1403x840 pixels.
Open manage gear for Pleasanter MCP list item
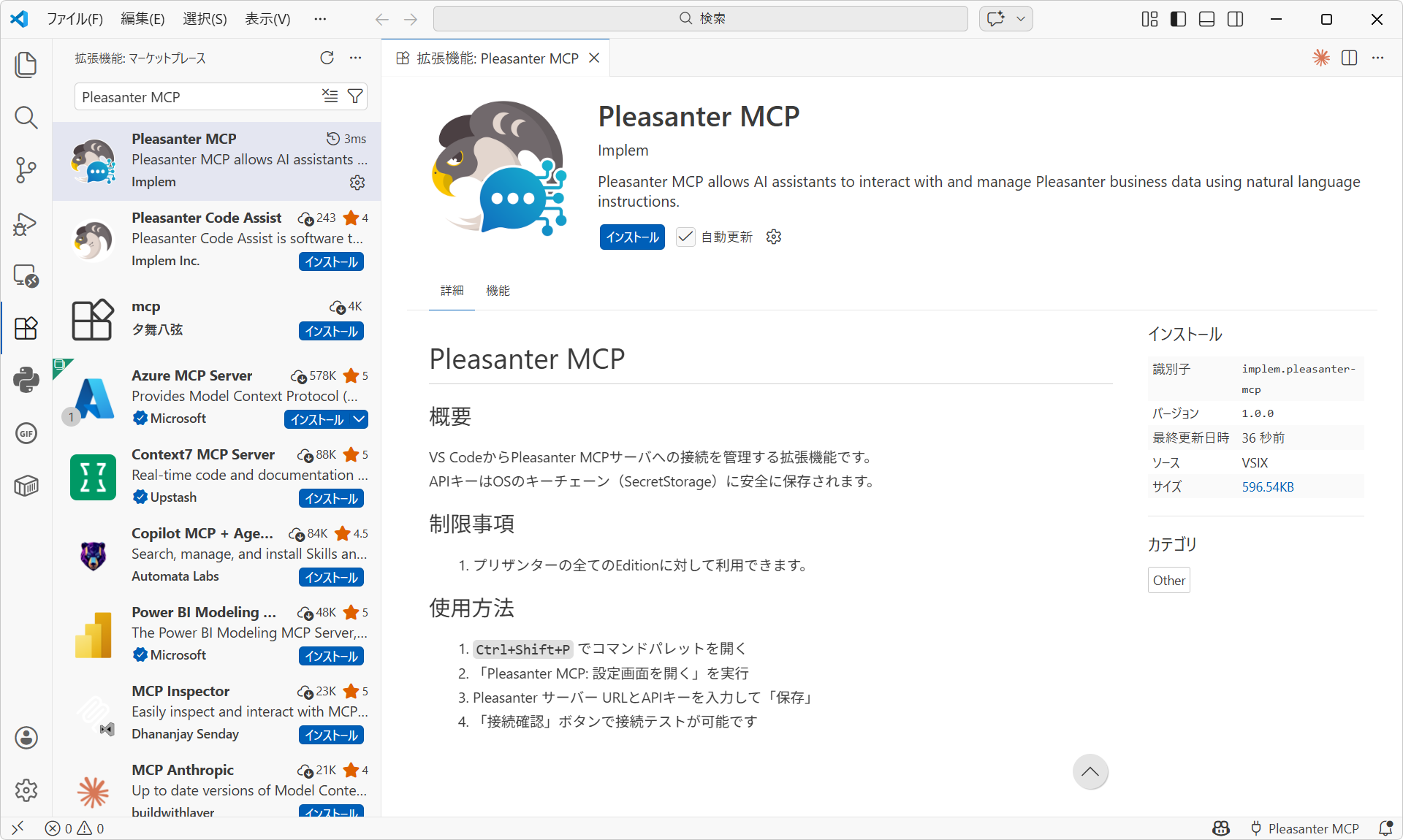click(x=357, y=183)
